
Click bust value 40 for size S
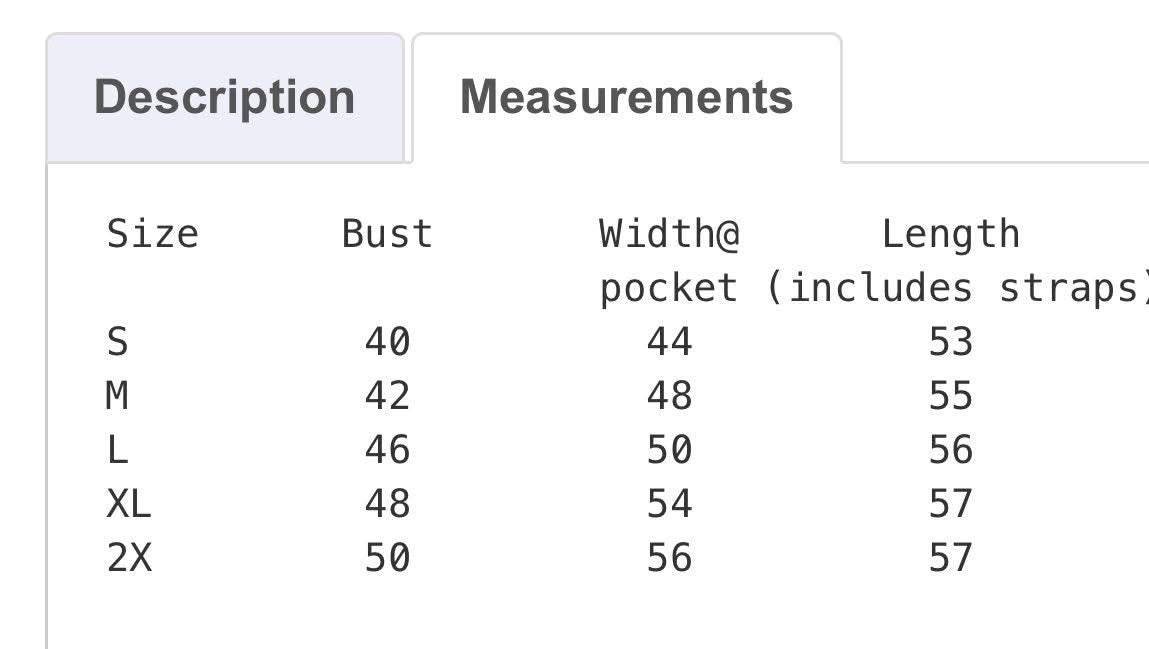tap(387, 342)
